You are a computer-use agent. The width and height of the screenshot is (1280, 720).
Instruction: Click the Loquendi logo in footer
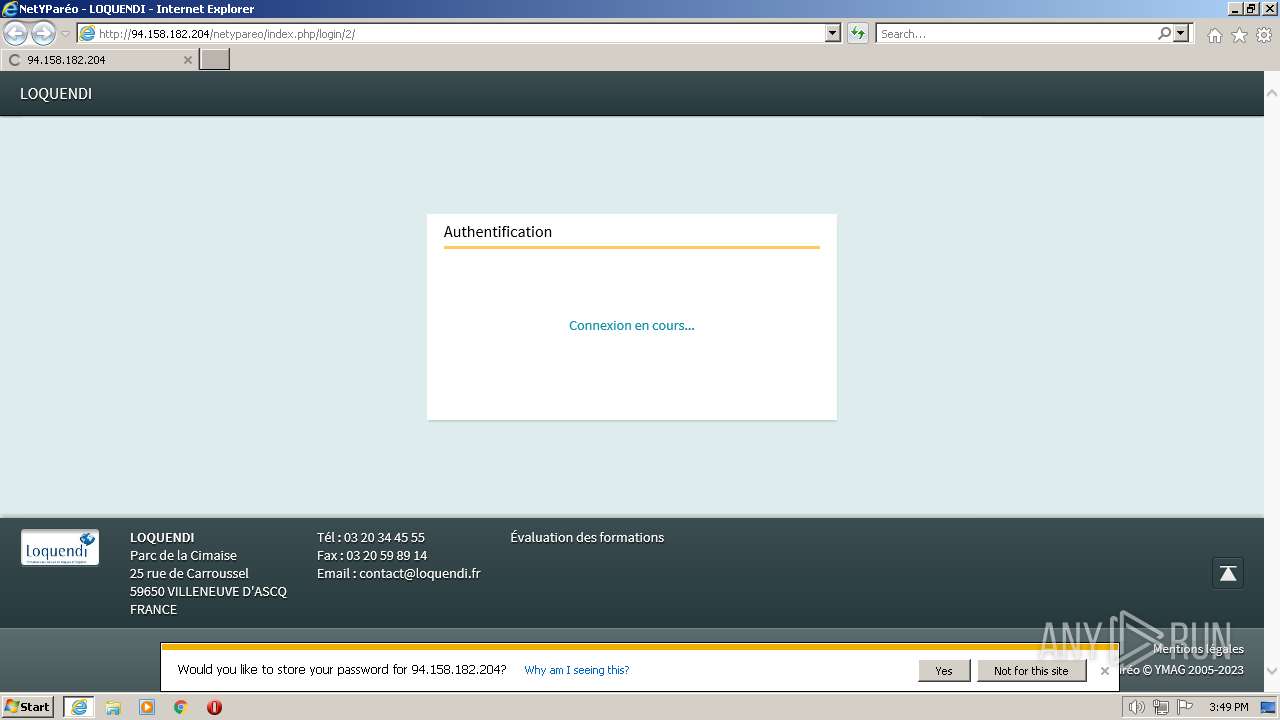tap(60, 547)
